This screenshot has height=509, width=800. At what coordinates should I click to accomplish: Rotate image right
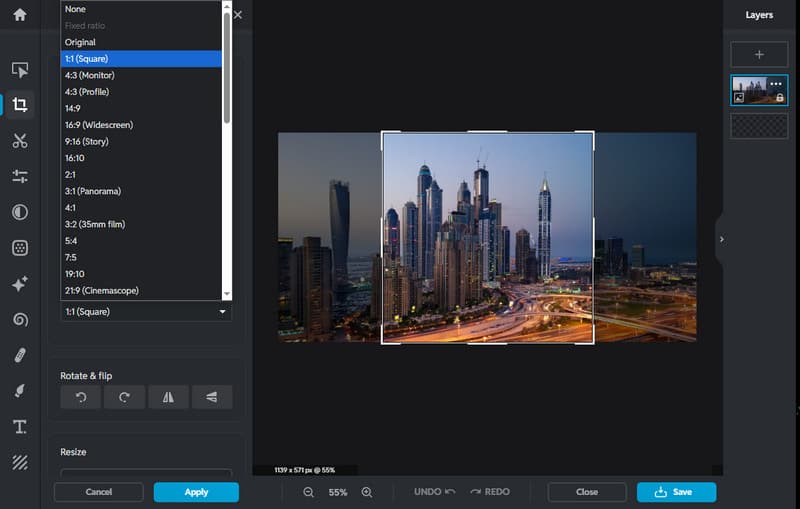coord(124,397)
